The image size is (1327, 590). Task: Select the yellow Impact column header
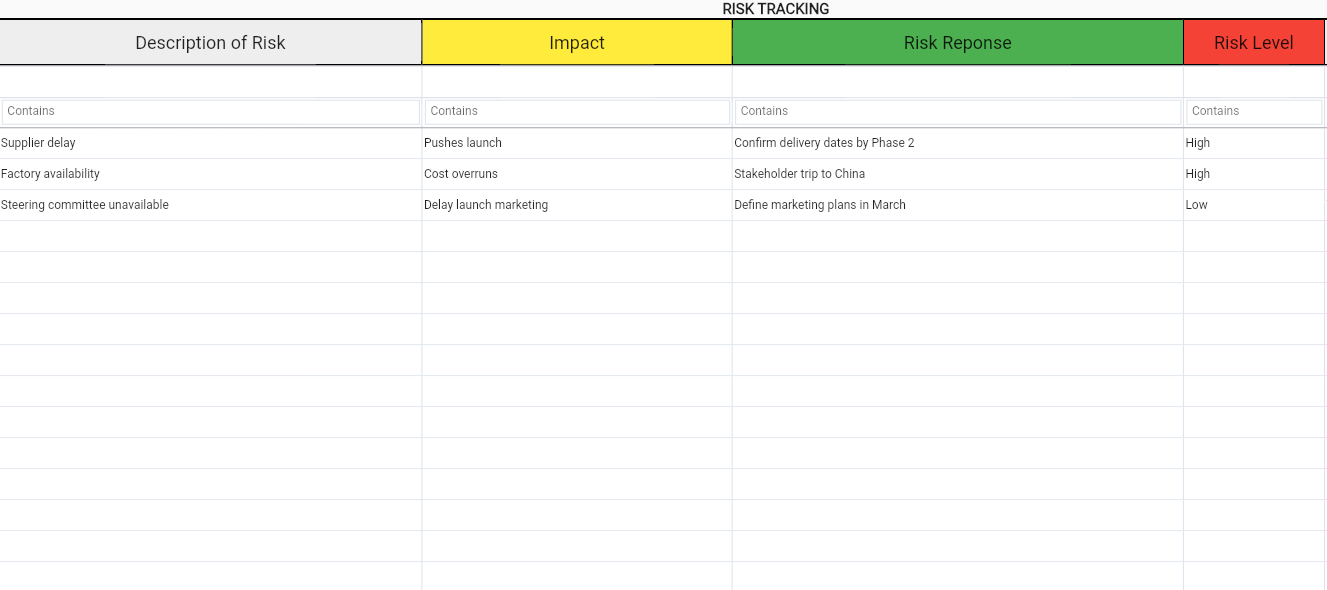click(x=577, y=43)
